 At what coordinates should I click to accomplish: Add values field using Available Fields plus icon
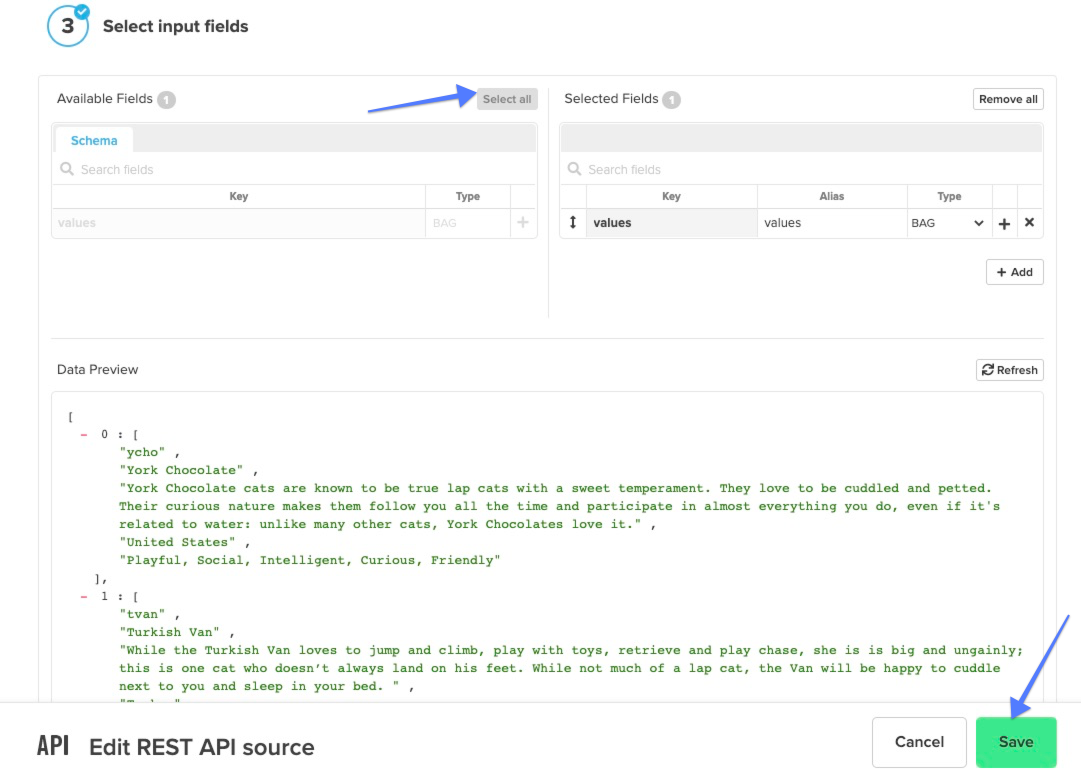click(522, 223)
